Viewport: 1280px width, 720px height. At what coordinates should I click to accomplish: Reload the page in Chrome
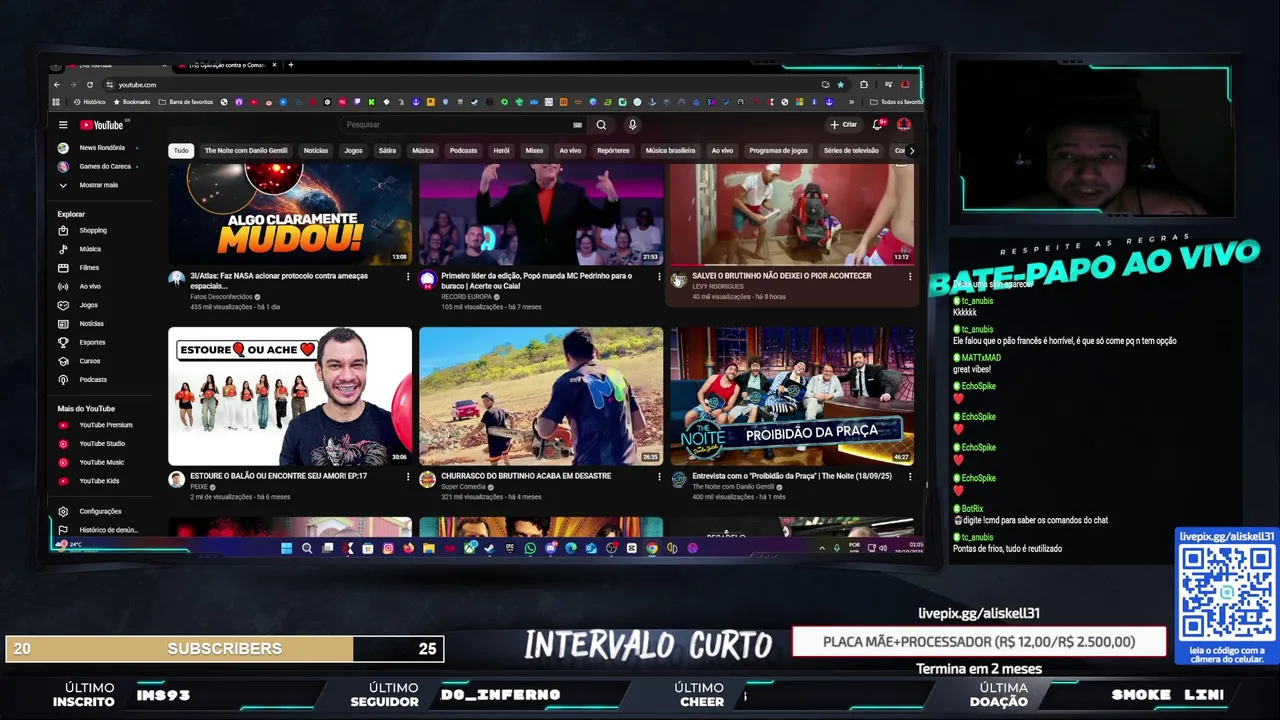tap(90, 85)
